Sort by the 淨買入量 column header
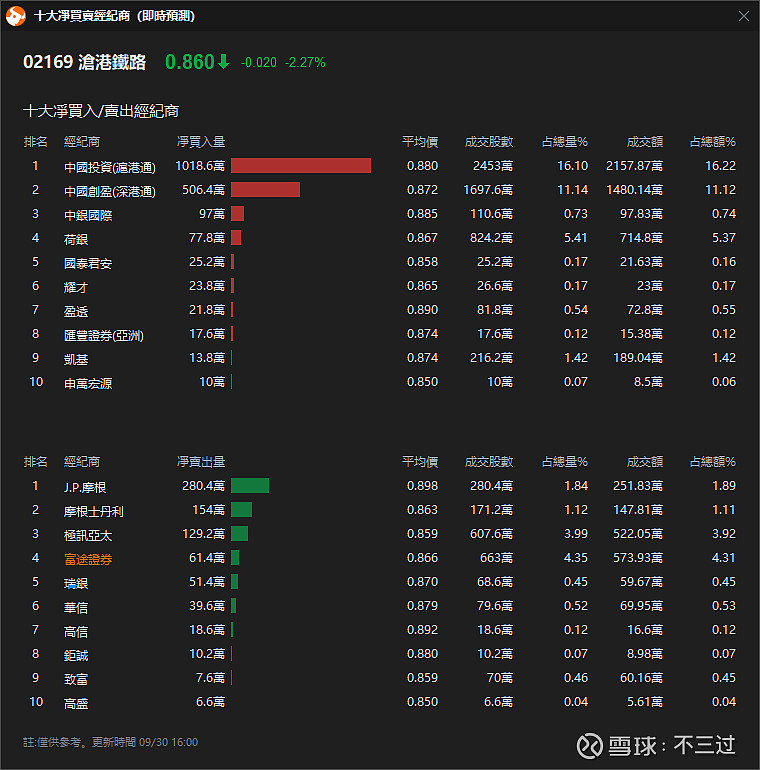Image resolution: width=760 pixels, height=770 pixels. pos(201,142)
